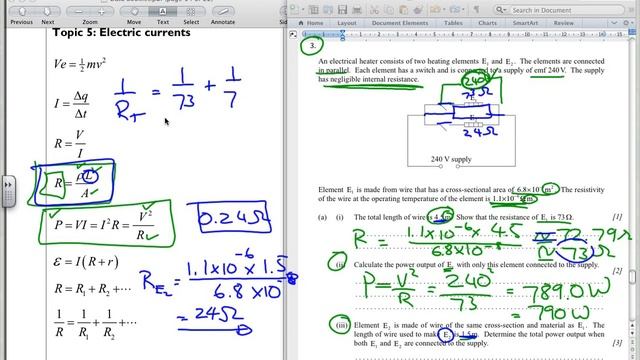
Task: Open Review ribbon tab
Action: 563,23
